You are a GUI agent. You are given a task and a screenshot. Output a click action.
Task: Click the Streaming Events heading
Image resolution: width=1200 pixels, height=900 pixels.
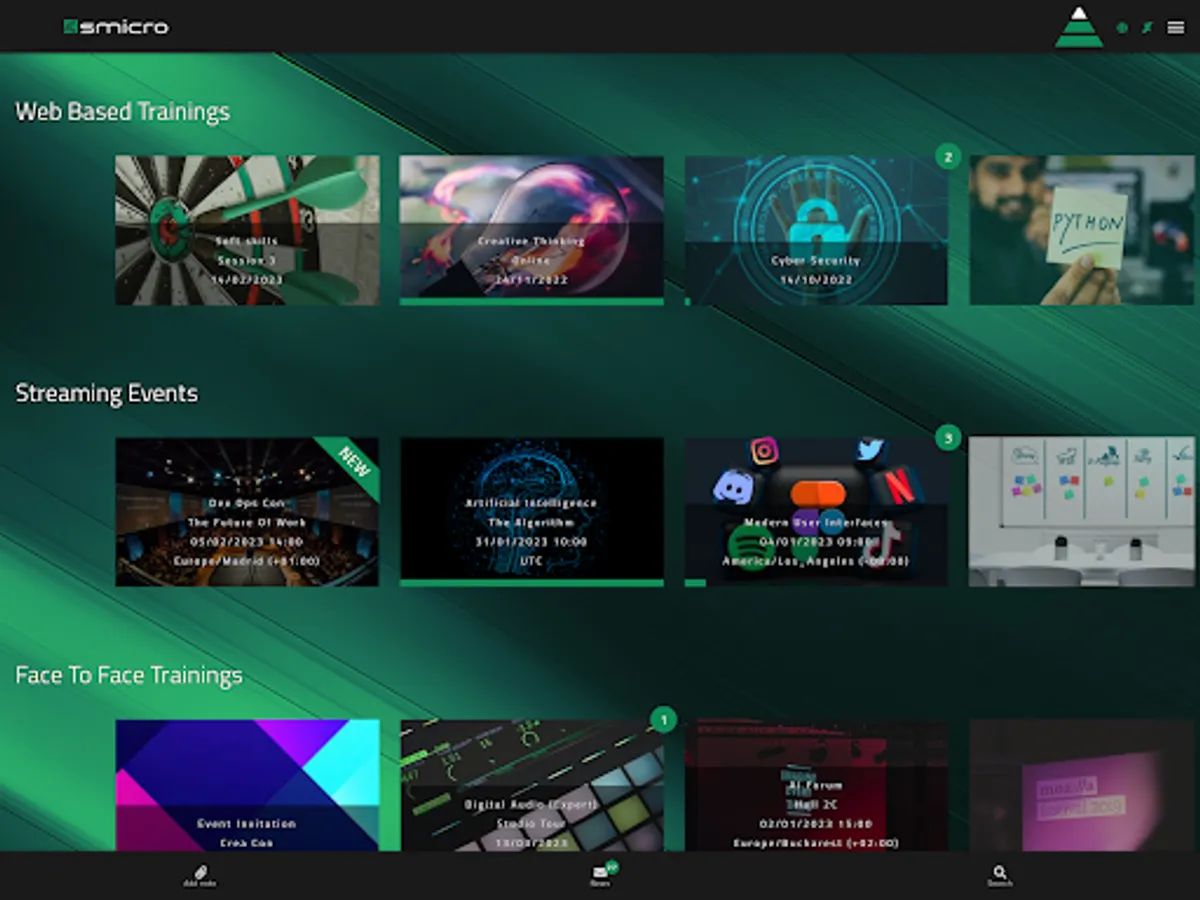point(107,394)
